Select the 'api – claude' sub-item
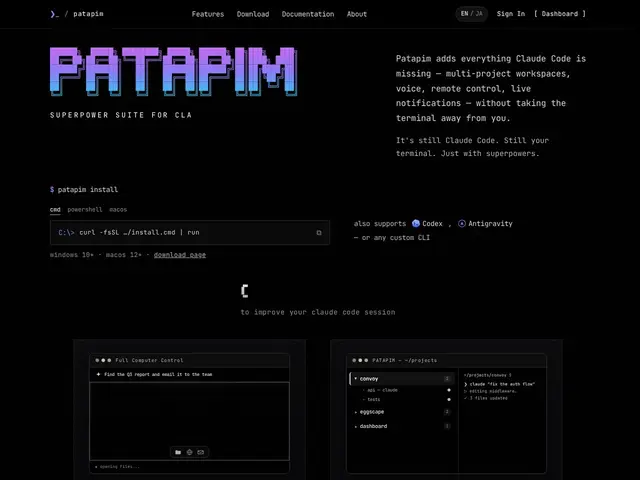Screen dimensions: 640x480 [x=382, y=390]
